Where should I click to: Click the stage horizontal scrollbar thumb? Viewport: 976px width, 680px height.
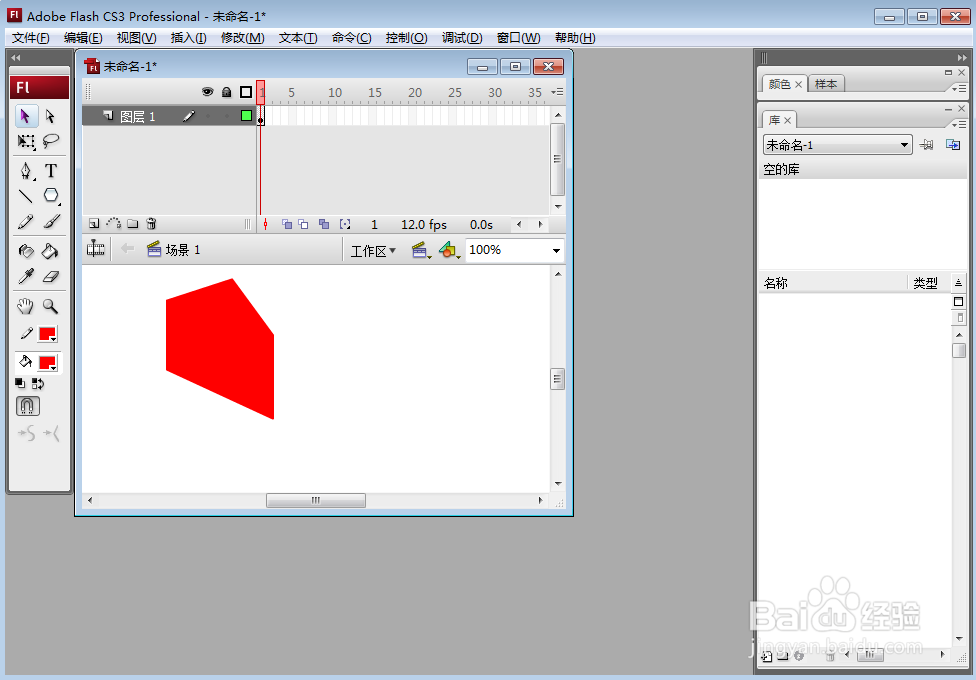[316, 501]
